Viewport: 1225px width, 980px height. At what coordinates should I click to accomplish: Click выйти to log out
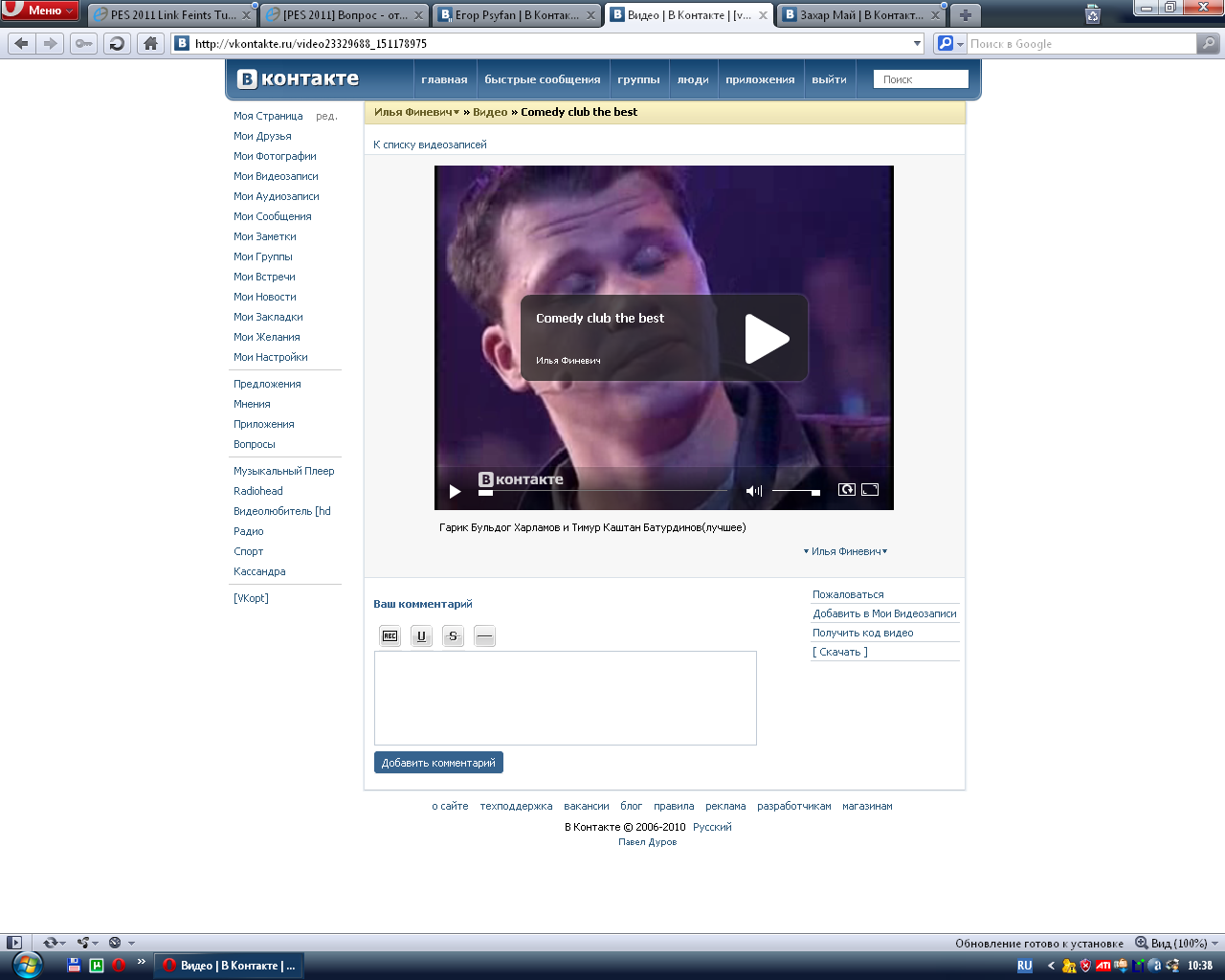(x=829, y=79)
